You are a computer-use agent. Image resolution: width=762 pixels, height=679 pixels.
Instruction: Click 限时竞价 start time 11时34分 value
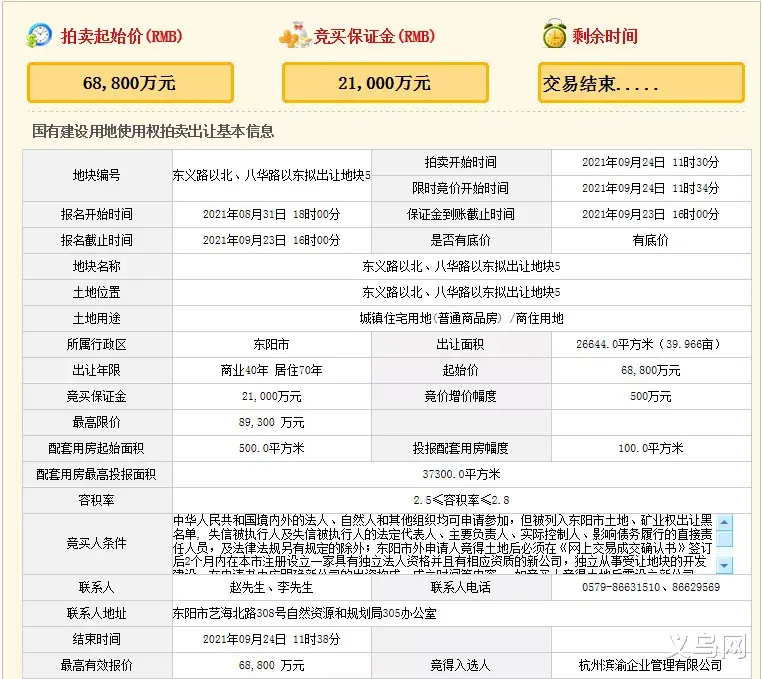point(651,188)
